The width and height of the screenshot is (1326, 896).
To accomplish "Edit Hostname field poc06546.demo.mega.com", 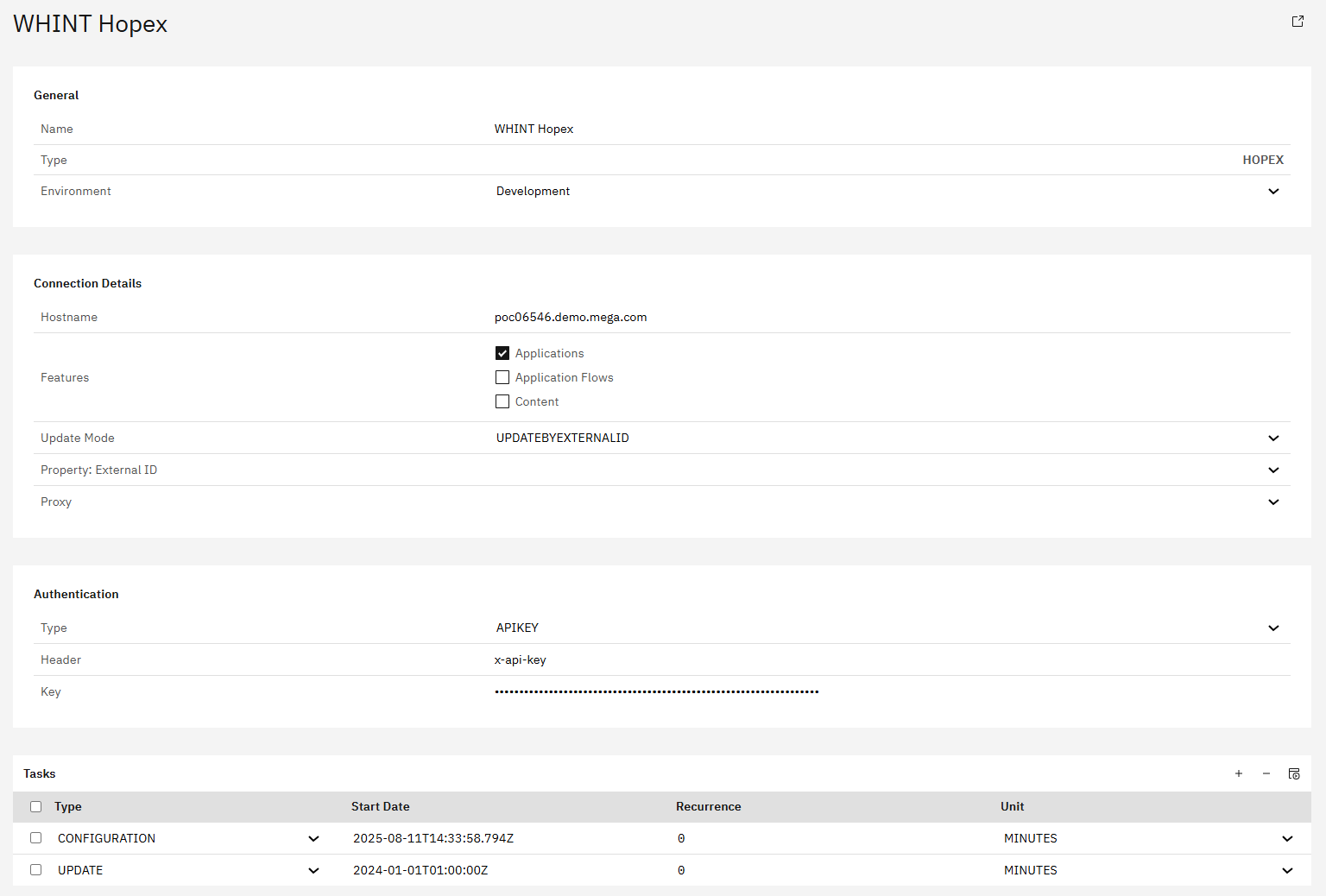I will (x=890, y=317).
